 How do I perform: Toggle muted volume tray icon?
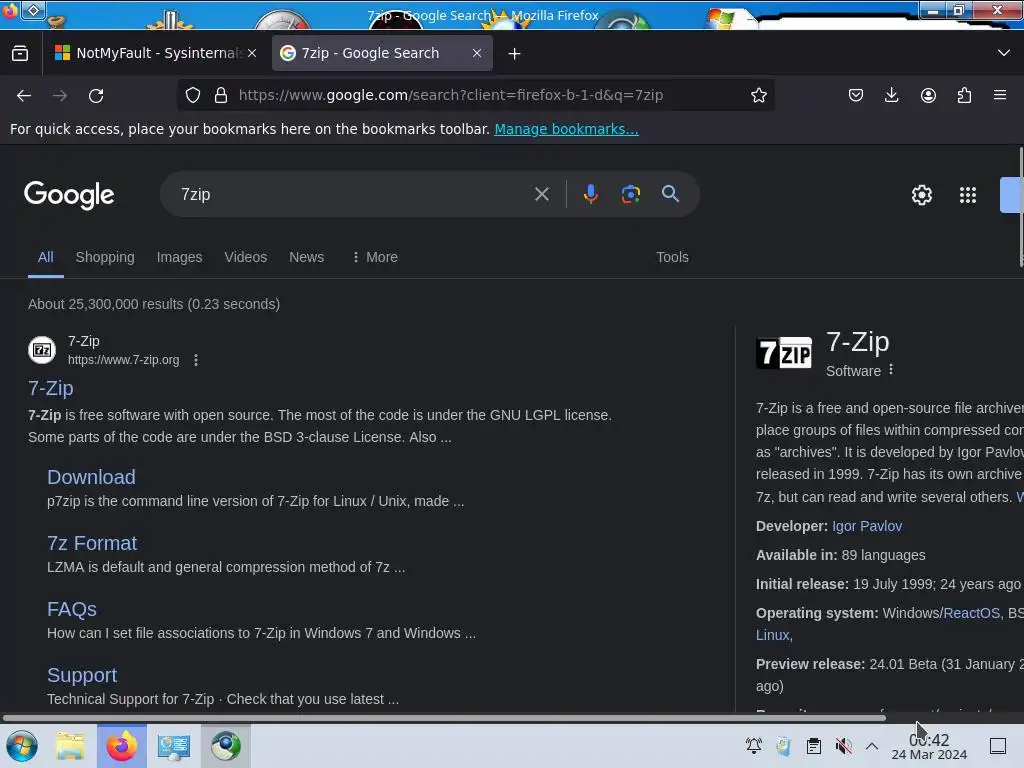point(843,746)
